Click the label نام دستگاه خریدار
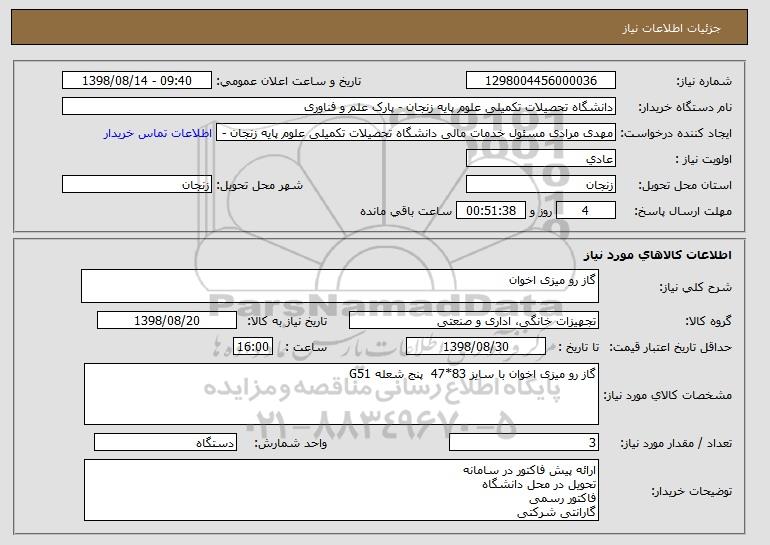The width and height of the screenshot is (770, 545). pyautogui.click(x=685, y=108)
